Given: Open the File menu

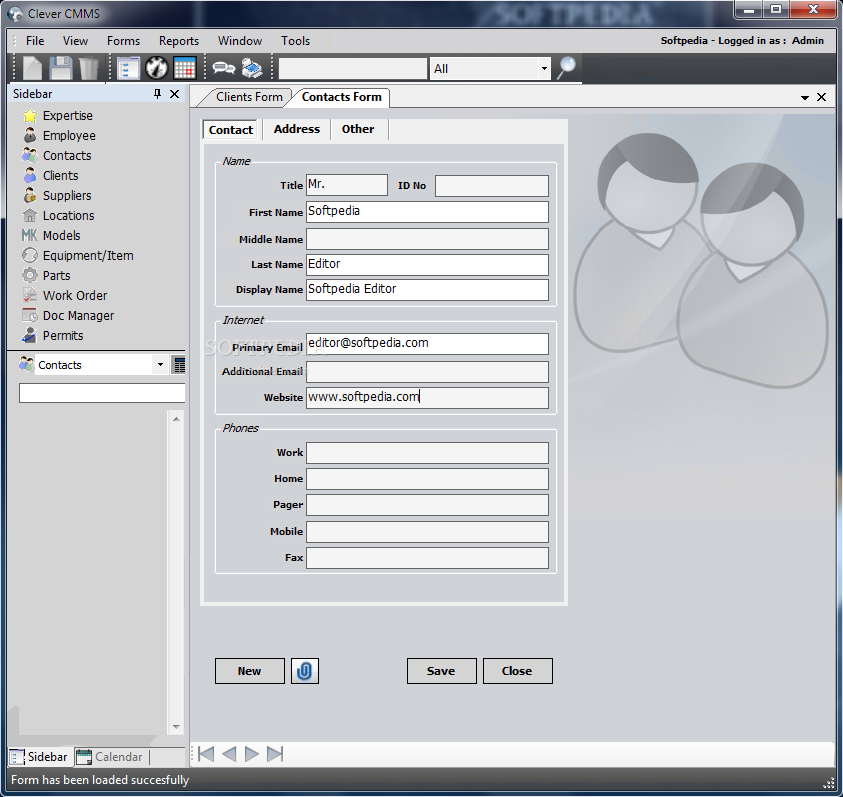Looking at the screenshot, I should [x=35, y=41].
